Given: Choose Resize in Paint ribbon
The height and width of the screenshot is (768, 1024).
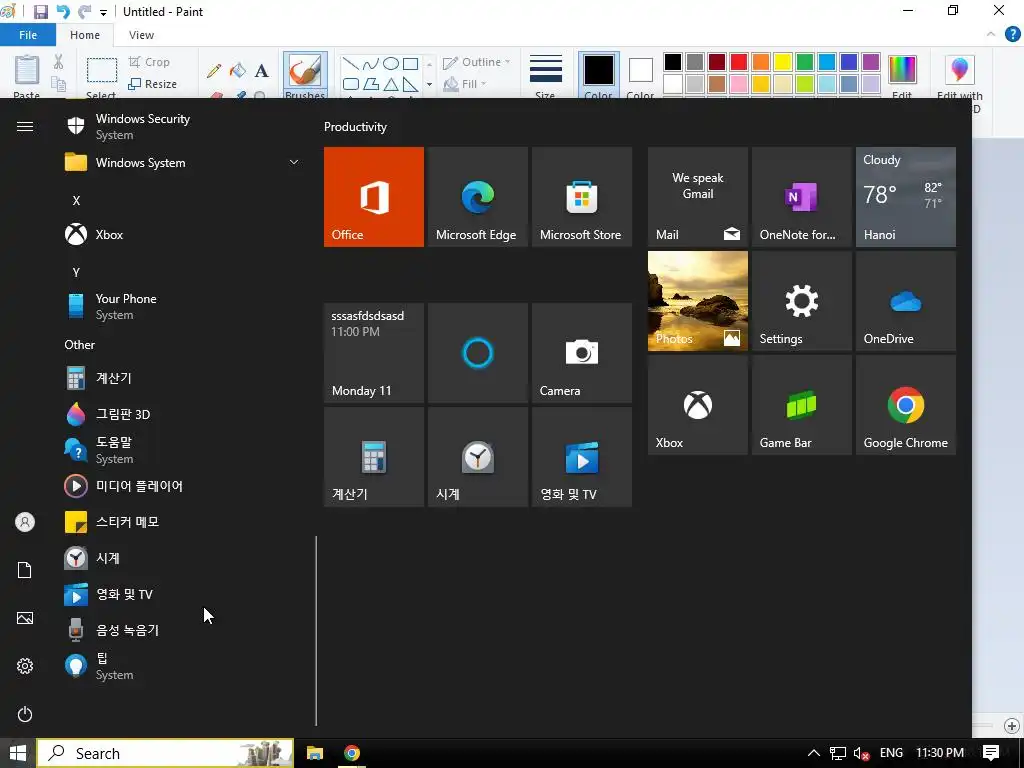Looking at the screenshot, I should (x=153, y=84).
